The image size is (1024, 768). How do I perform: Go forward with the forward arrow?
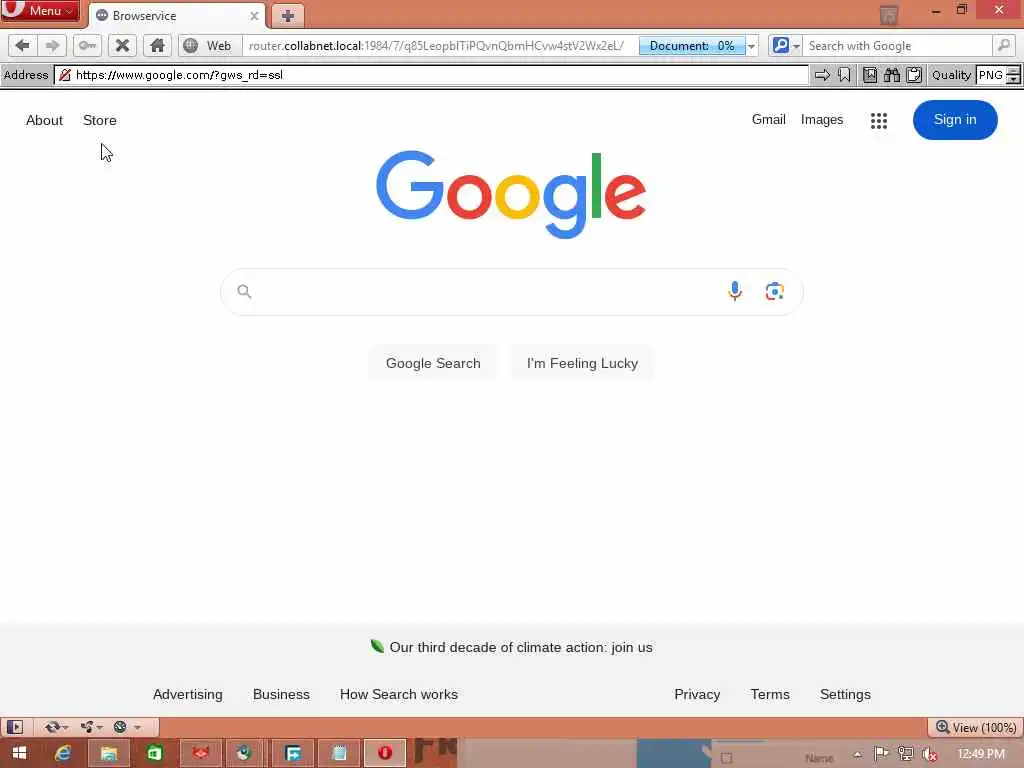click(x=52, y=46)
